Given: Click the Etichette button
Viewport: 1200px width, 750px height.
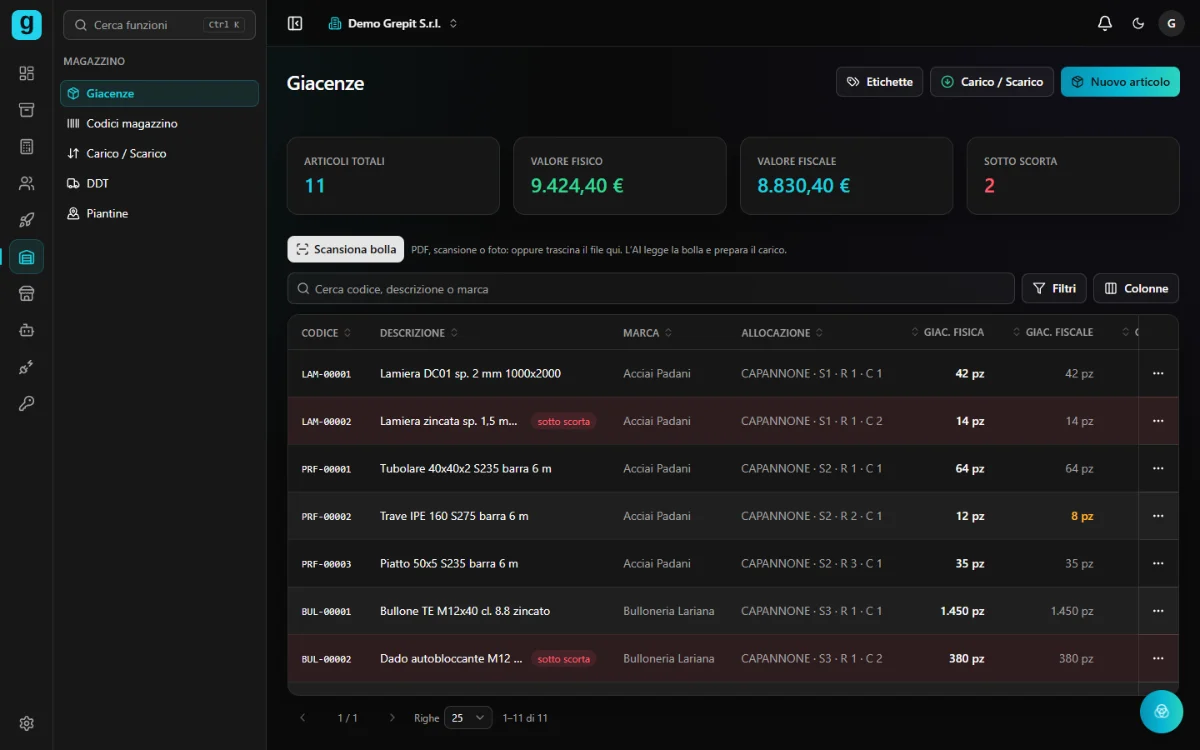Looking at the screenshot, I should click(879, 82).
